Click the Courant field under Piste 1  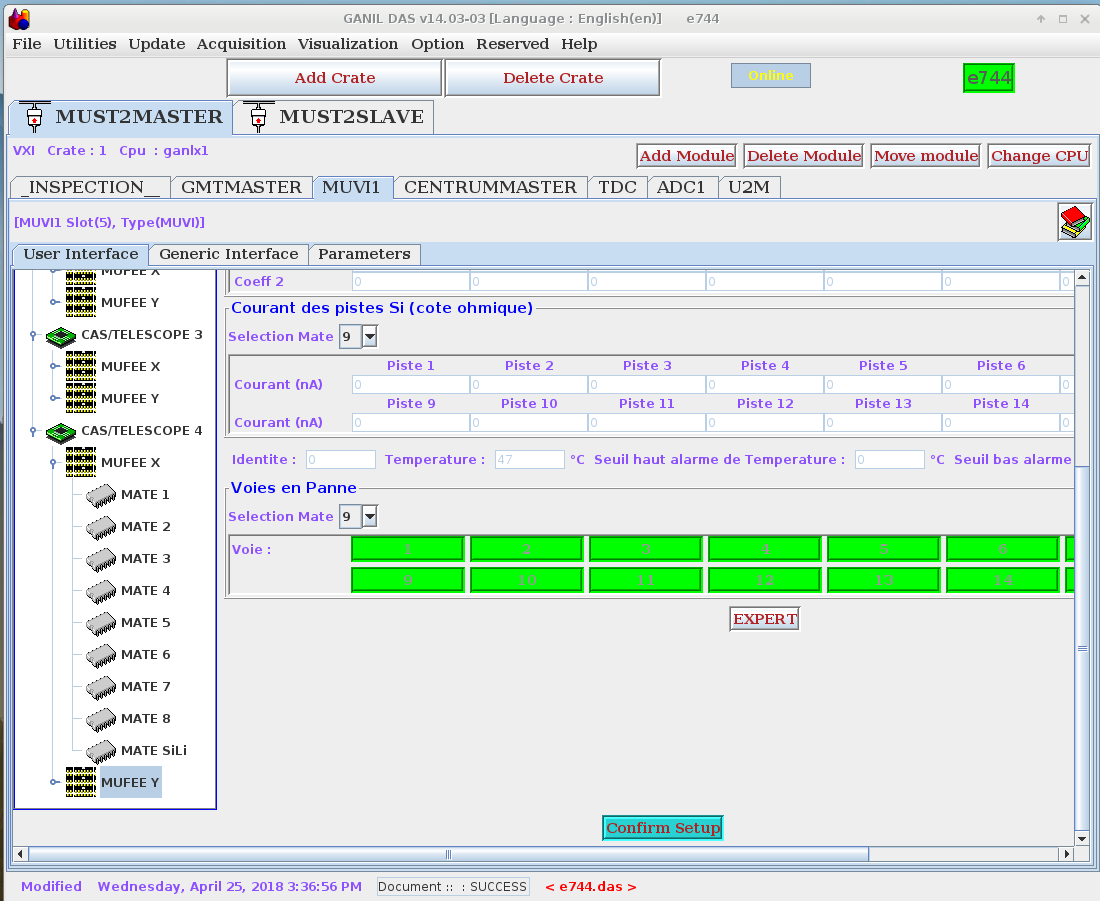[411, 385]
